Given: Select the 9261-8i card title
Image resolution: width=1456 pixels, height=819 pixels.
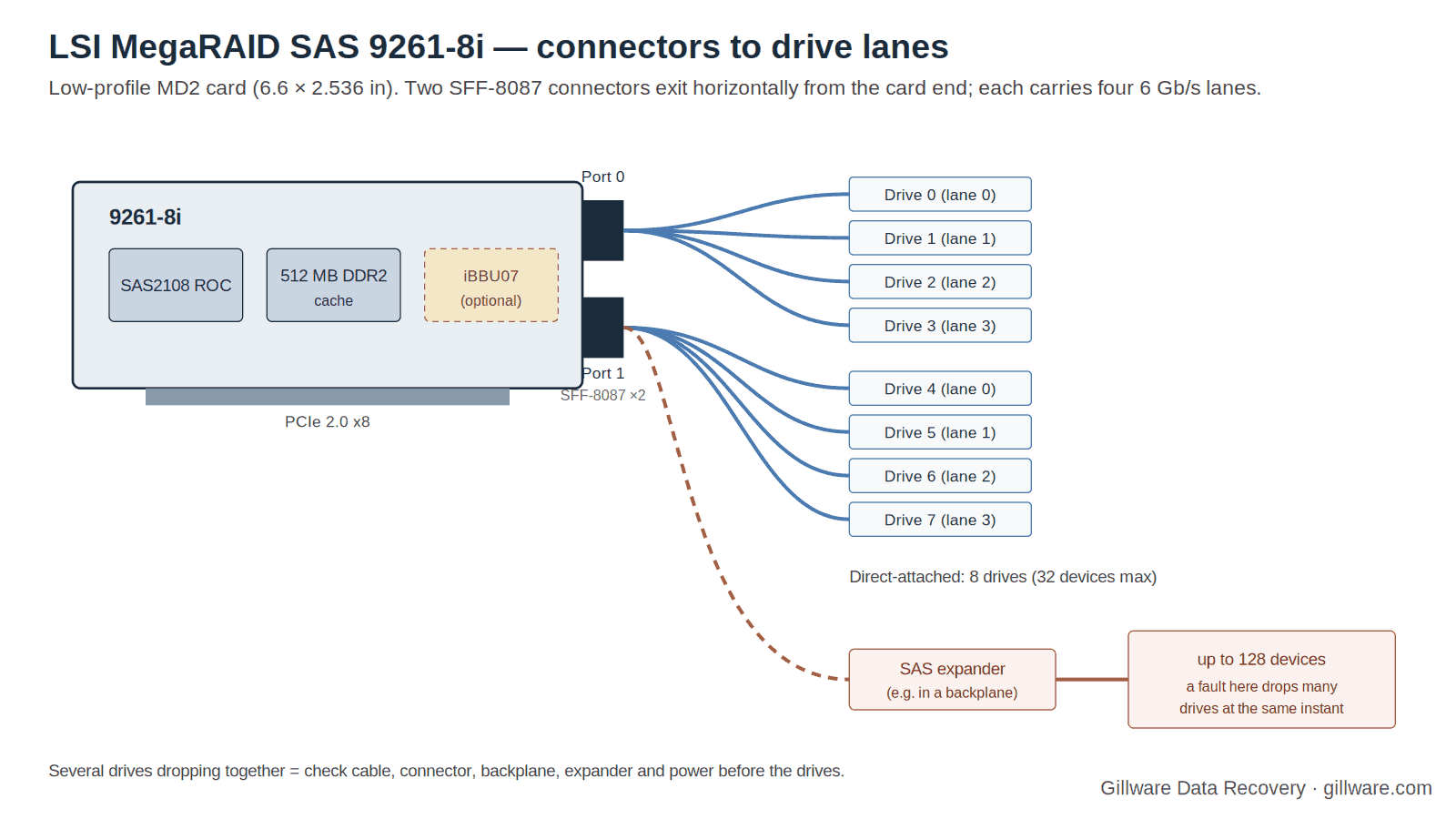Looking at the screenshot, I should 145,217.
